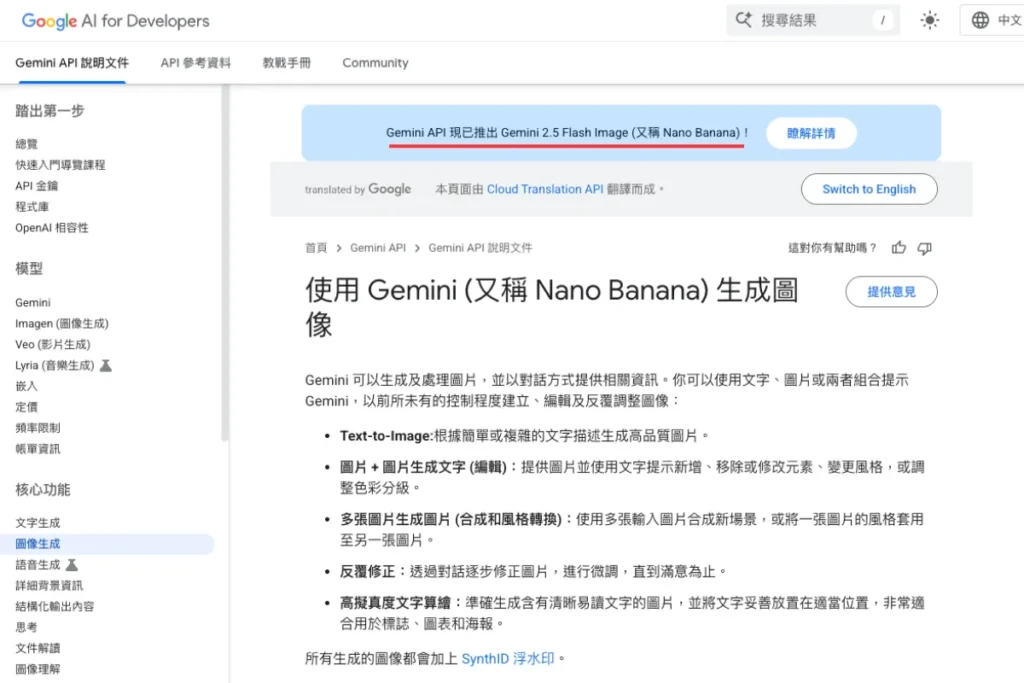Viewport: 1024px width, 683px height.
Task: Open Veo (影片生成) sidebar item
Action: (53, 344)
